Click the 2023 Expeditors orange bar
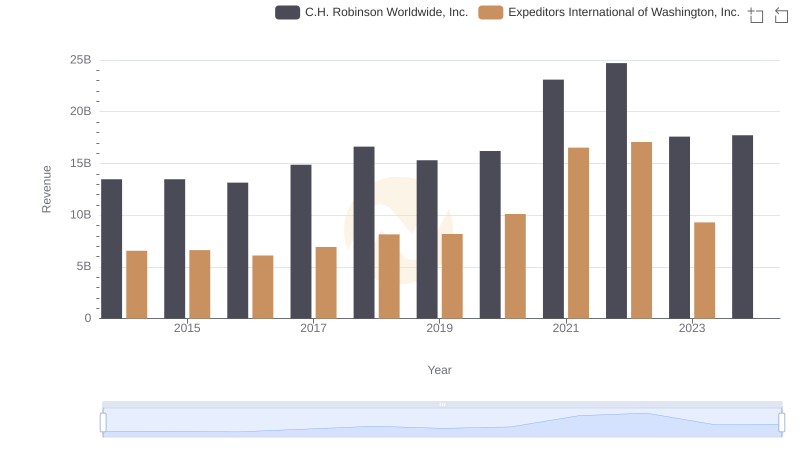Image resolution: width=800 pixels, height=461 pixels. click(705, 270)
